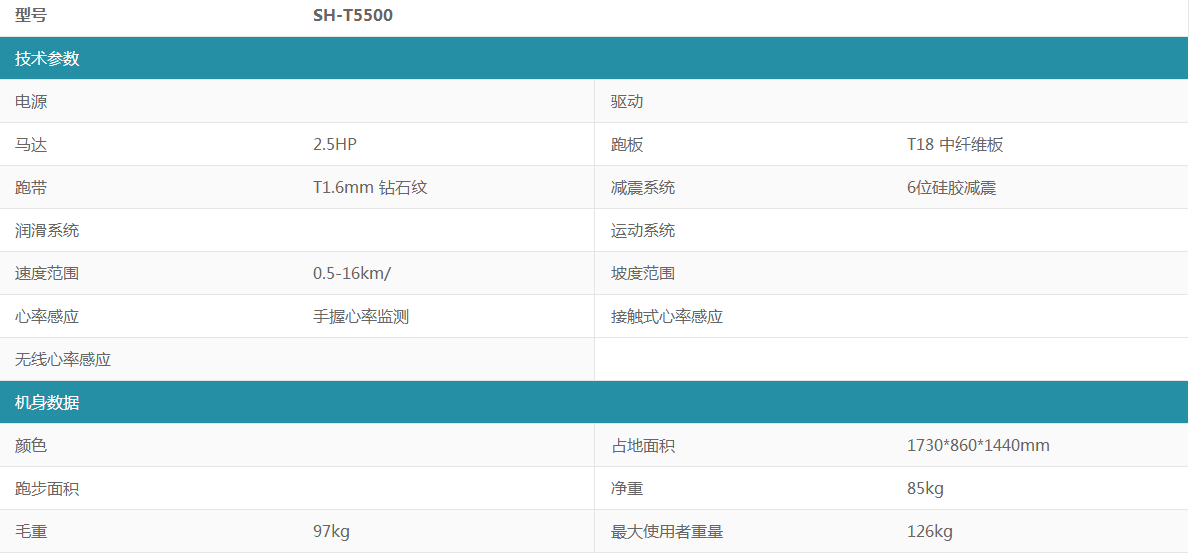This screenshot has width=1189, height=553.
Task: Click the 技术参数 section header
Action: [47, 59]
